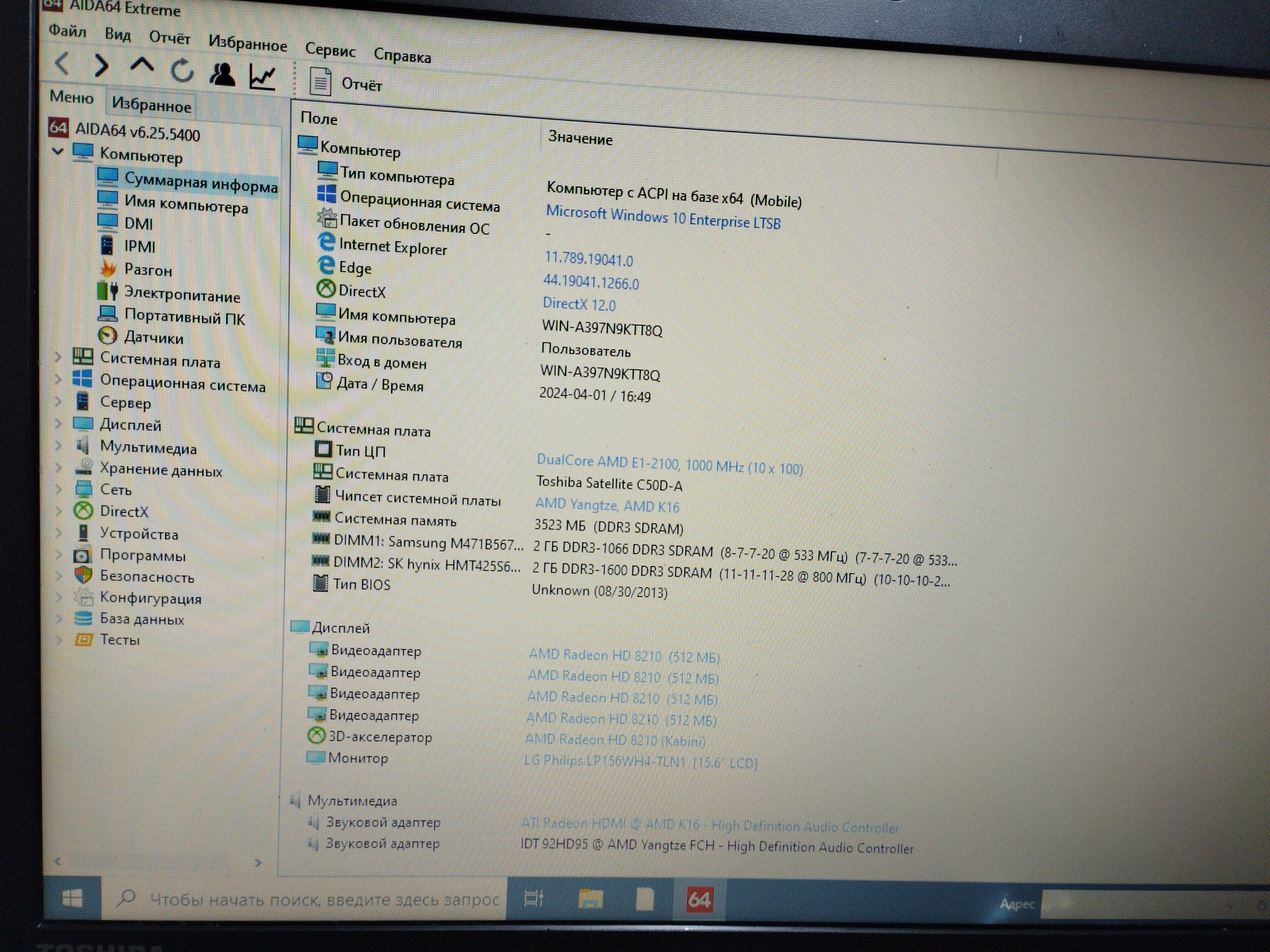Open Task View on the taskbar
This screenshot has width=1270, height=952.
click(x=533, y=898)
